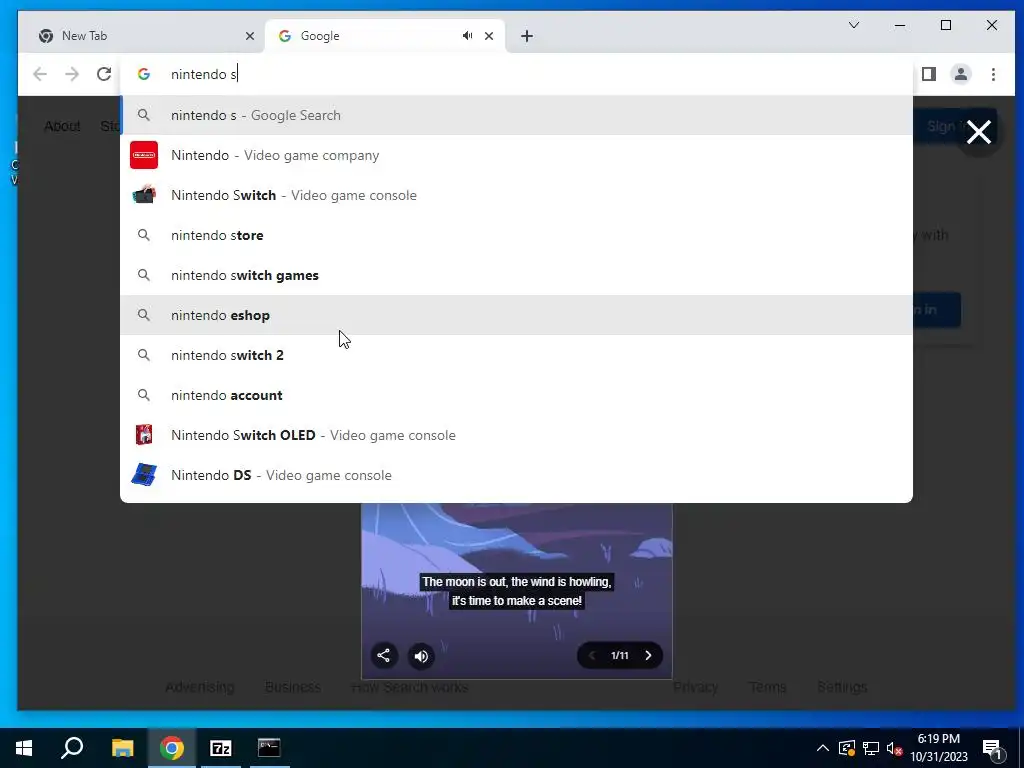Choose the 'nintendo account' suggestion
This screenshot has width=1024, height=768.
[516, 395]
